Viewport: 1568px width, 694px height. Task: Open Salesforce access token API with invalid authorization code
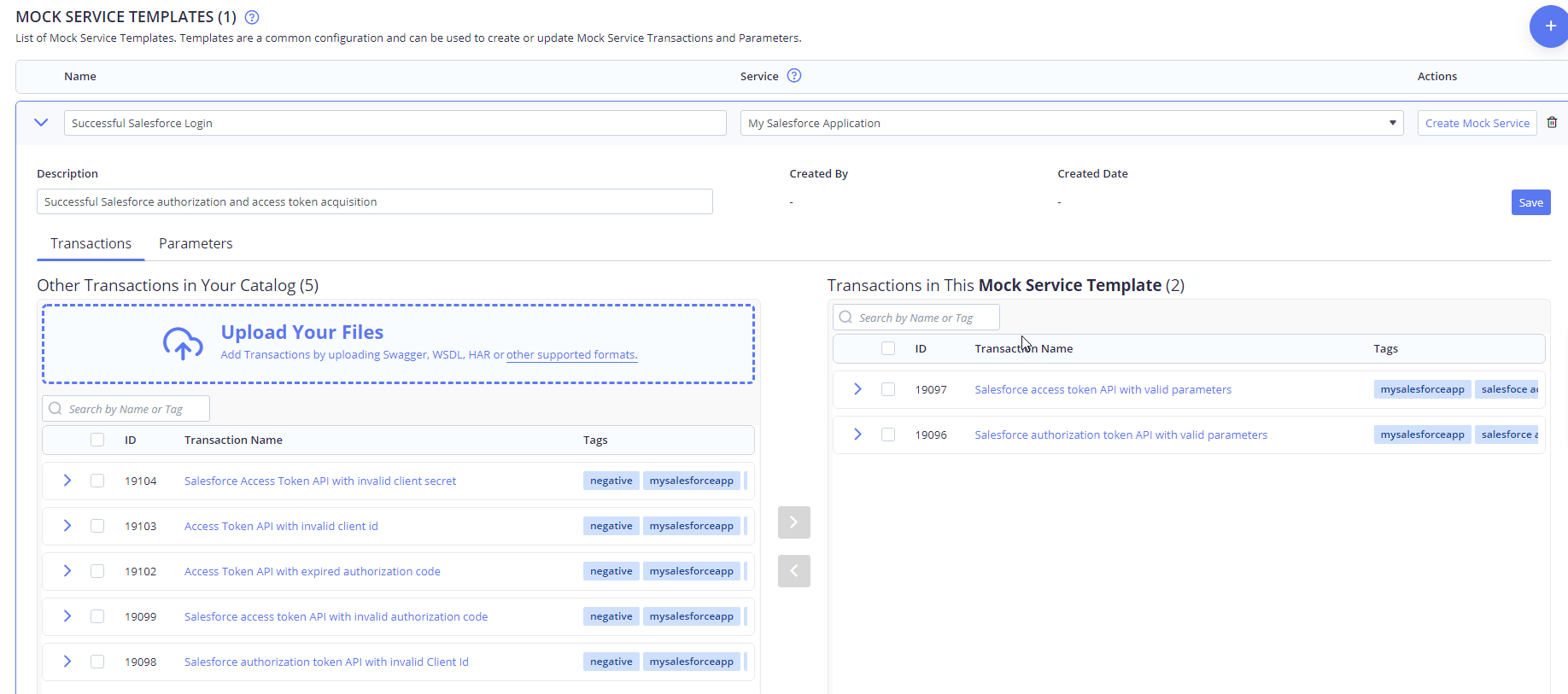336,616
